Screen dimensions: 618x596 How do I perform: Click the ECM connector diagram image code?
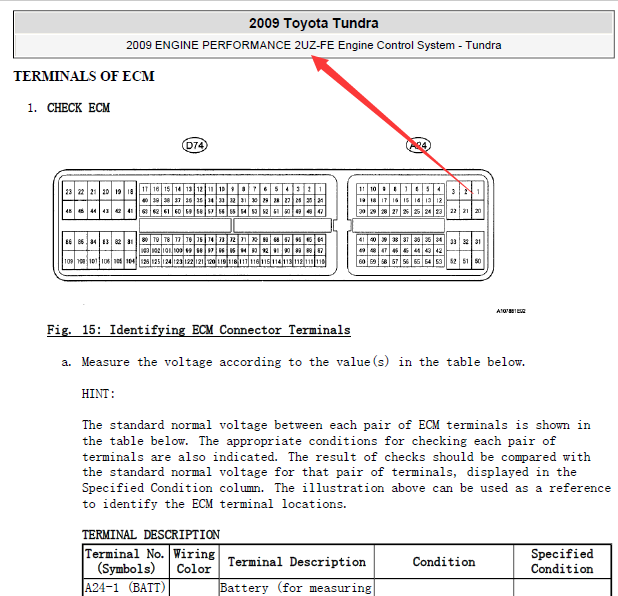click(x=511, y=311)
